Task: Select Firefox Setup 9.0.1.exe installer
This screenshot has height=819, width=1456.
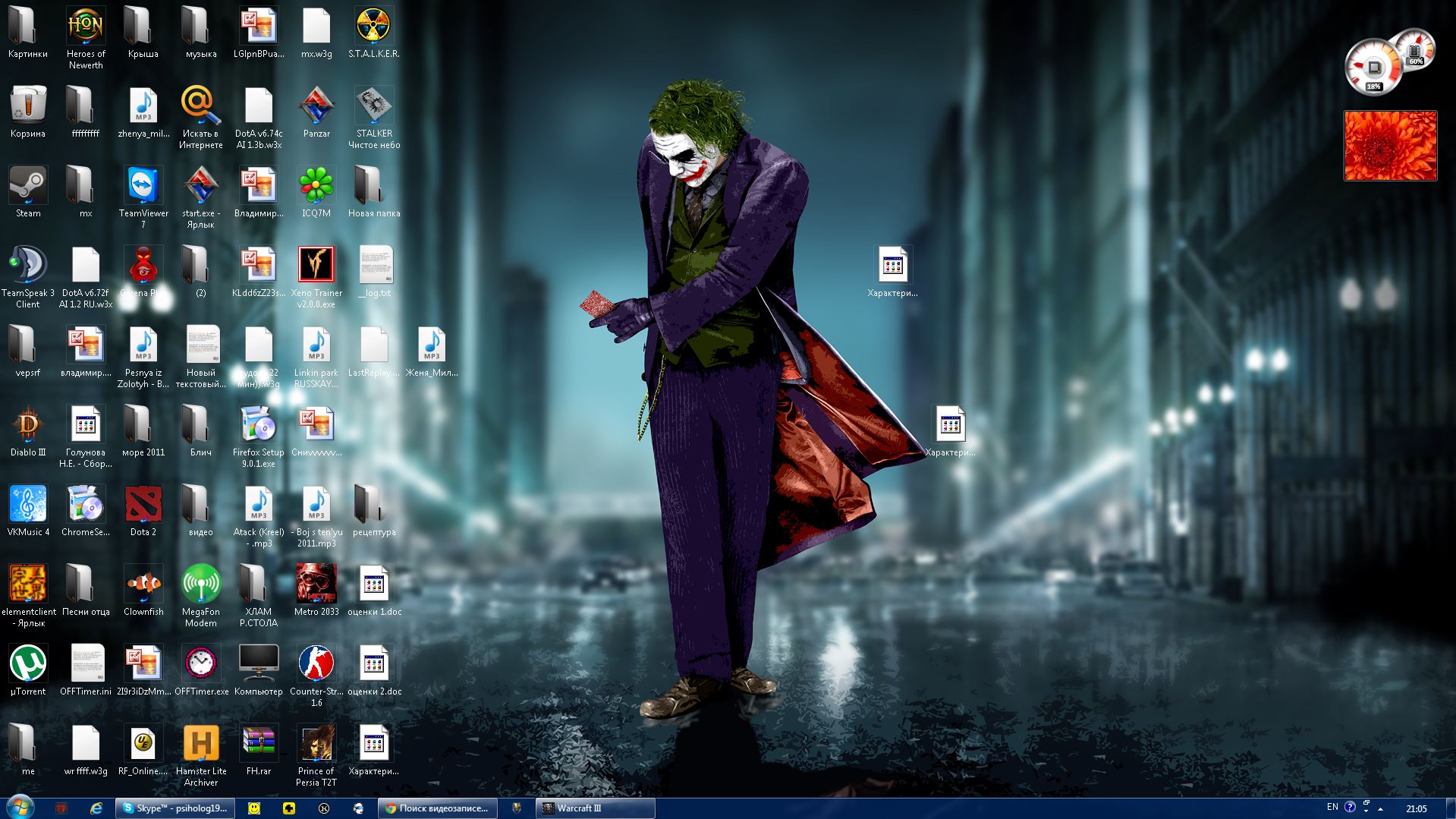Action: 259,436
